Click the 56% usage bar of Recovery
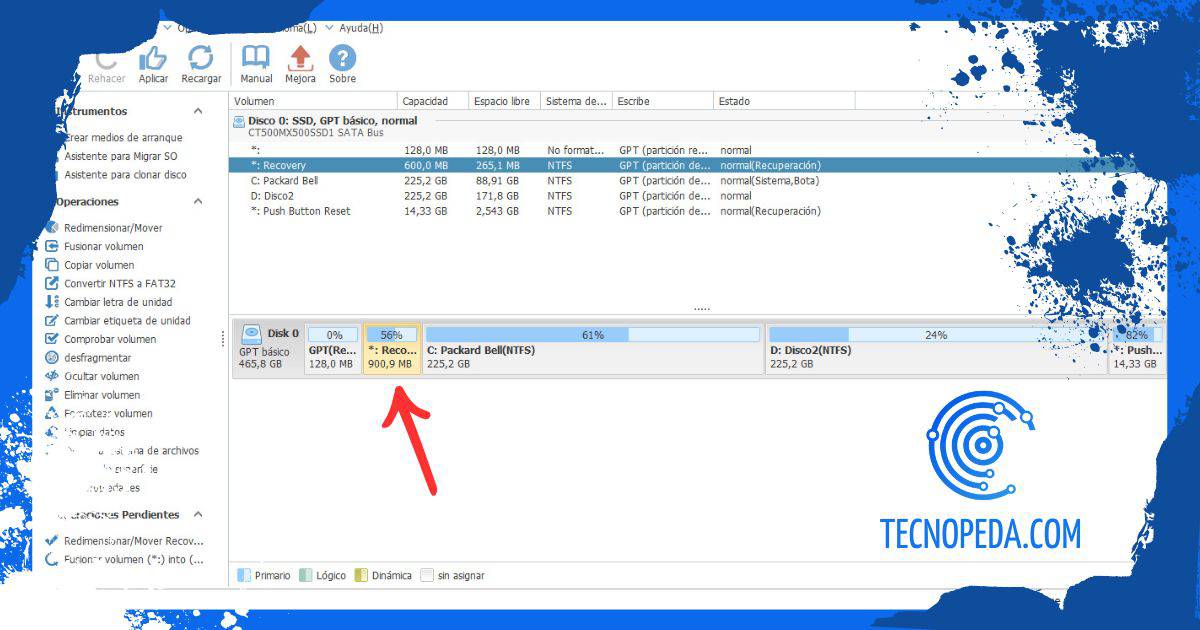This screenshot has height=630, width=1200. 392,335
